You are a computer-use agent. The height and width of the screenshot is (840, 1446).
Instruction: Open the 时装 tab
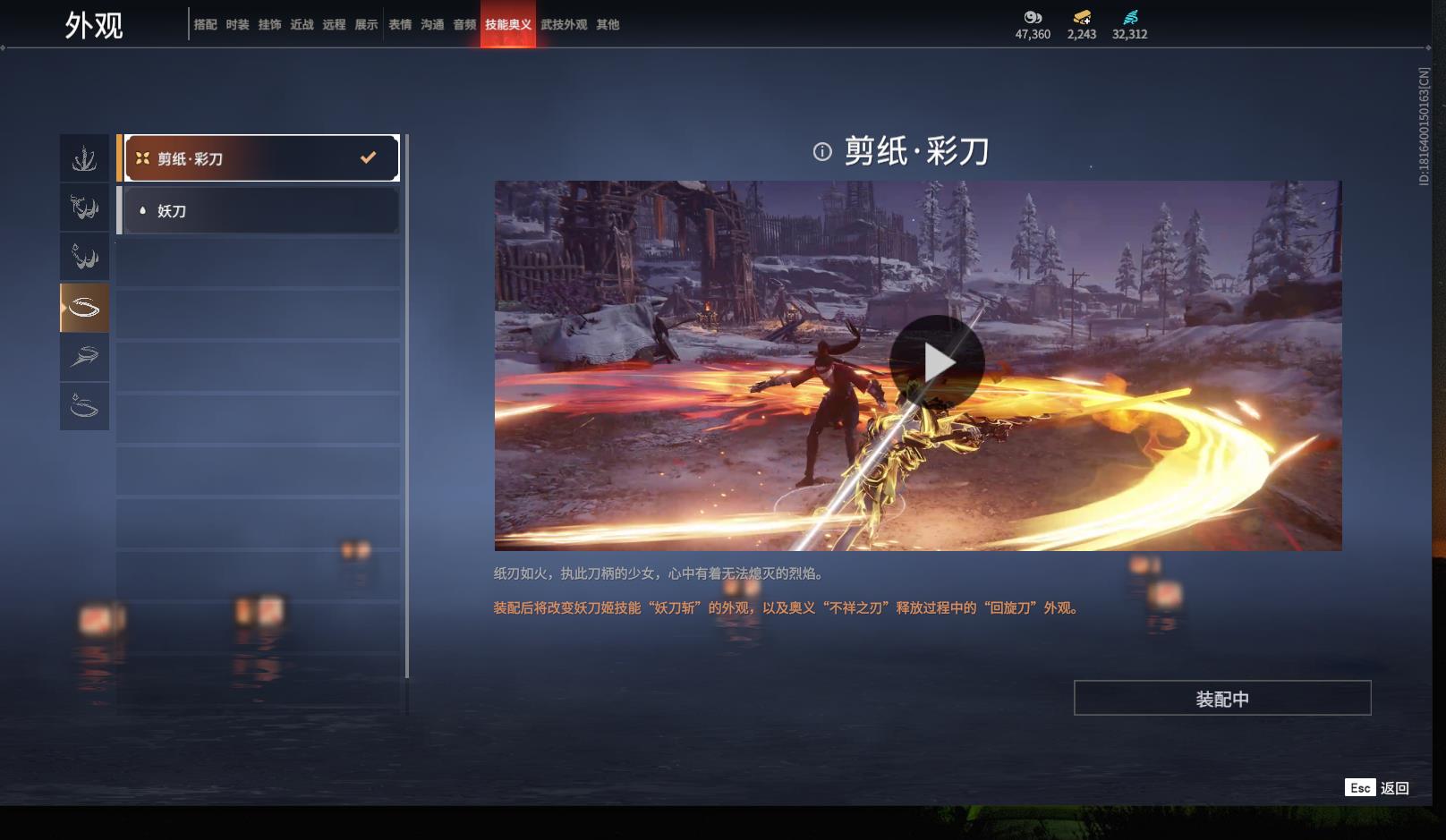238,24
